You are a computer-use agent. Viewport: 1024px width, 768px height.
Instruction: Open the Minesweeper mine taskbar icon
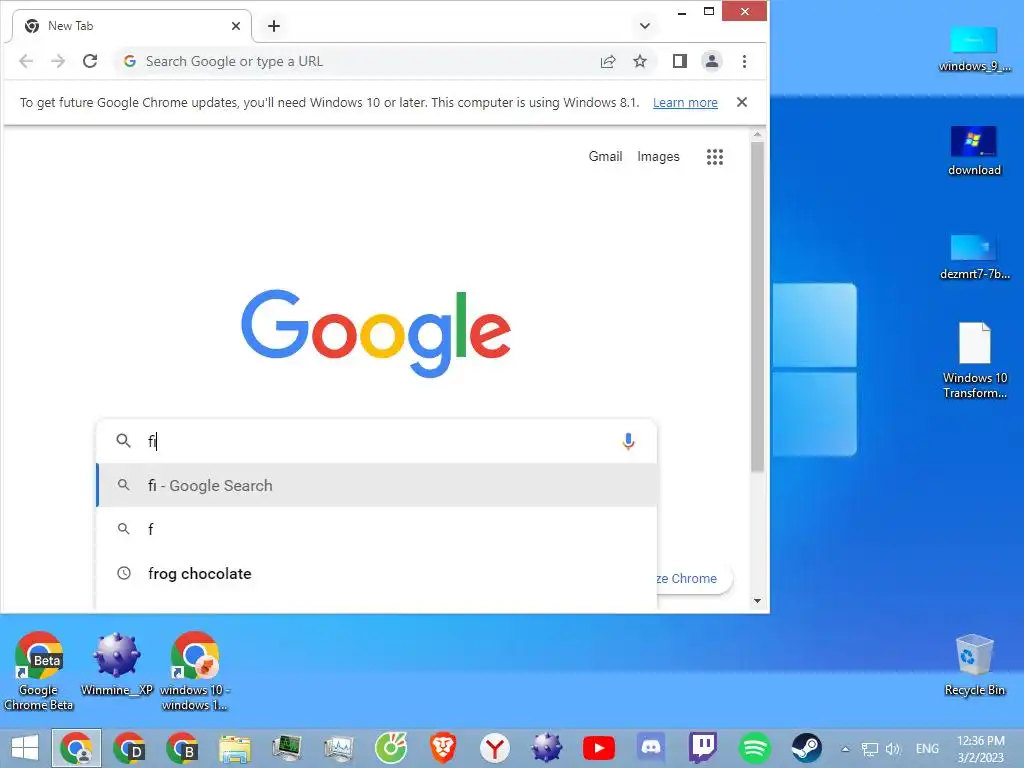click(547, 748)
